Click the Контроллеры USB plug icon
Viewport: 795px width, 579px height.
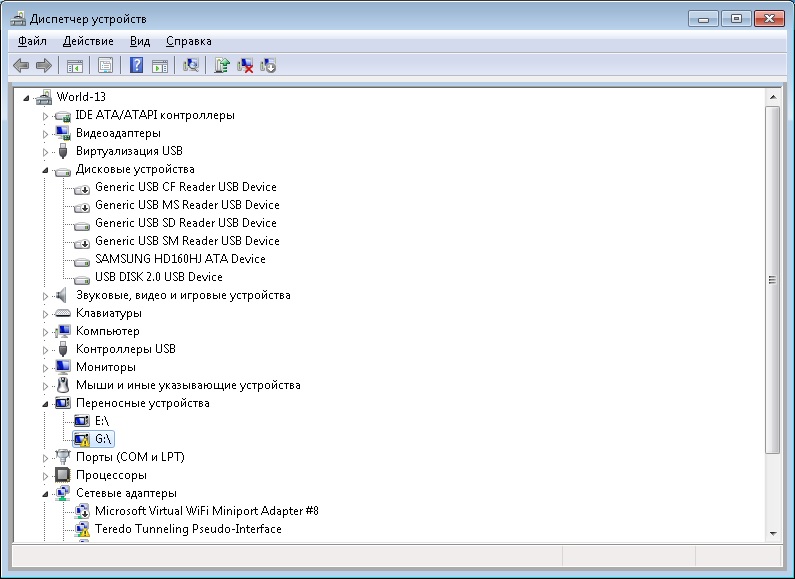pos(63,349)
